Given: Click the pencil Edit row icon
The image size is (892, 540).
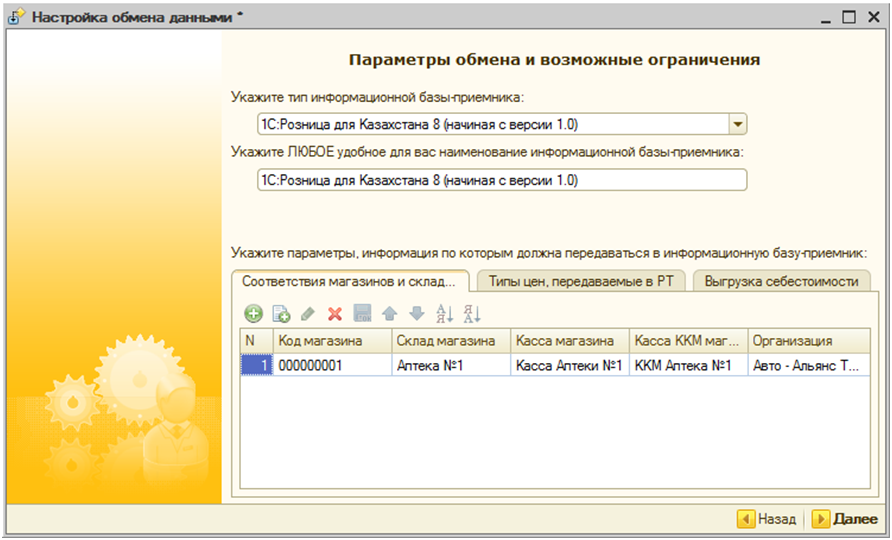Looking at the screenshot, I should [x=308, y=314].
